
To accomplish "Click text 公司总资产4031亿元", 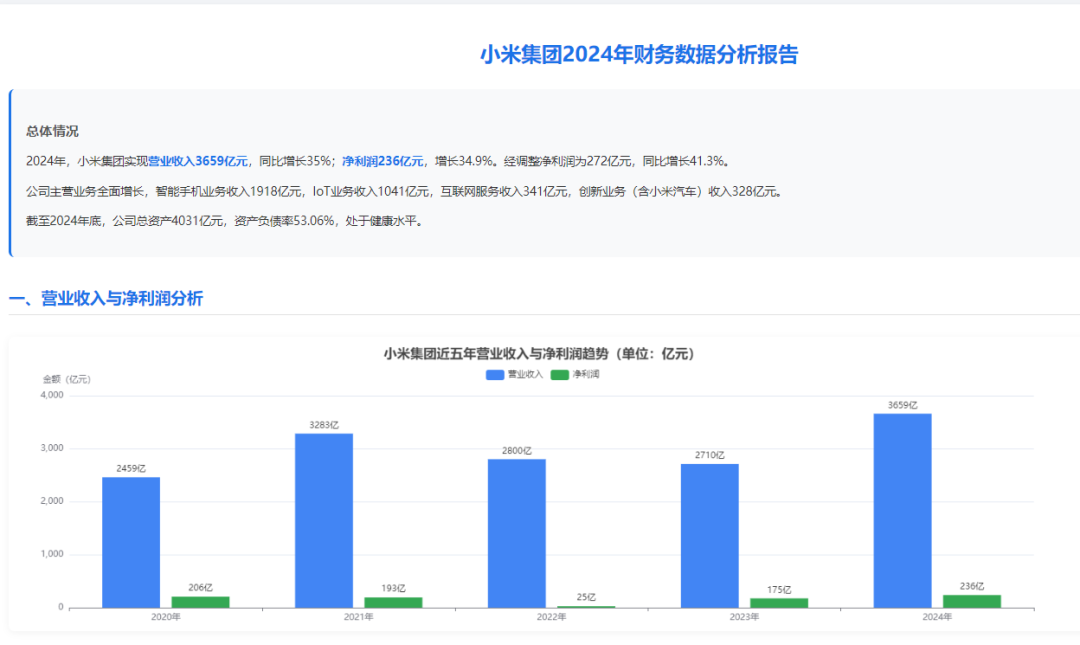I will pos(167,221).
